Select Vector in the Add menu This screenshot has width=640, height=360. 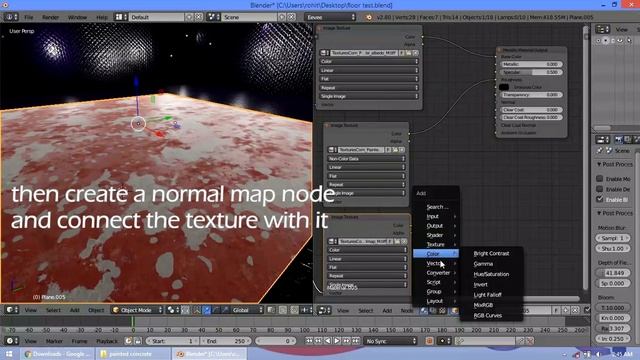click(x=436, y=263)
